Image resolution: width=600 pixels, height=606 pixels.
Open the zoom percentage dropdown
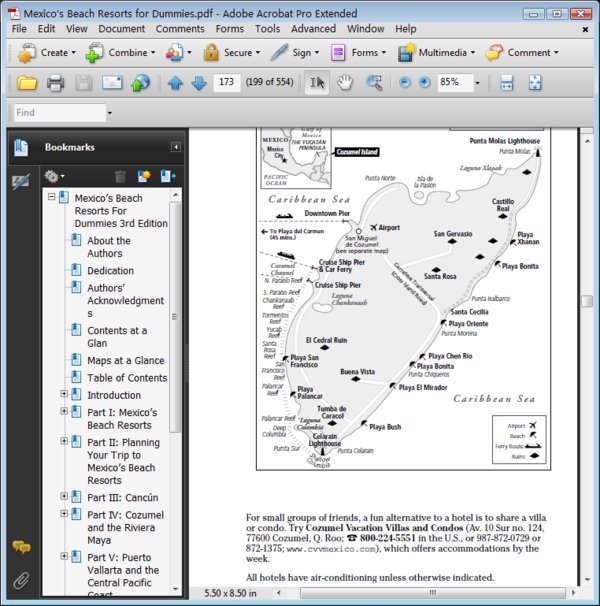pyautogui.click(x=477, y=83)
